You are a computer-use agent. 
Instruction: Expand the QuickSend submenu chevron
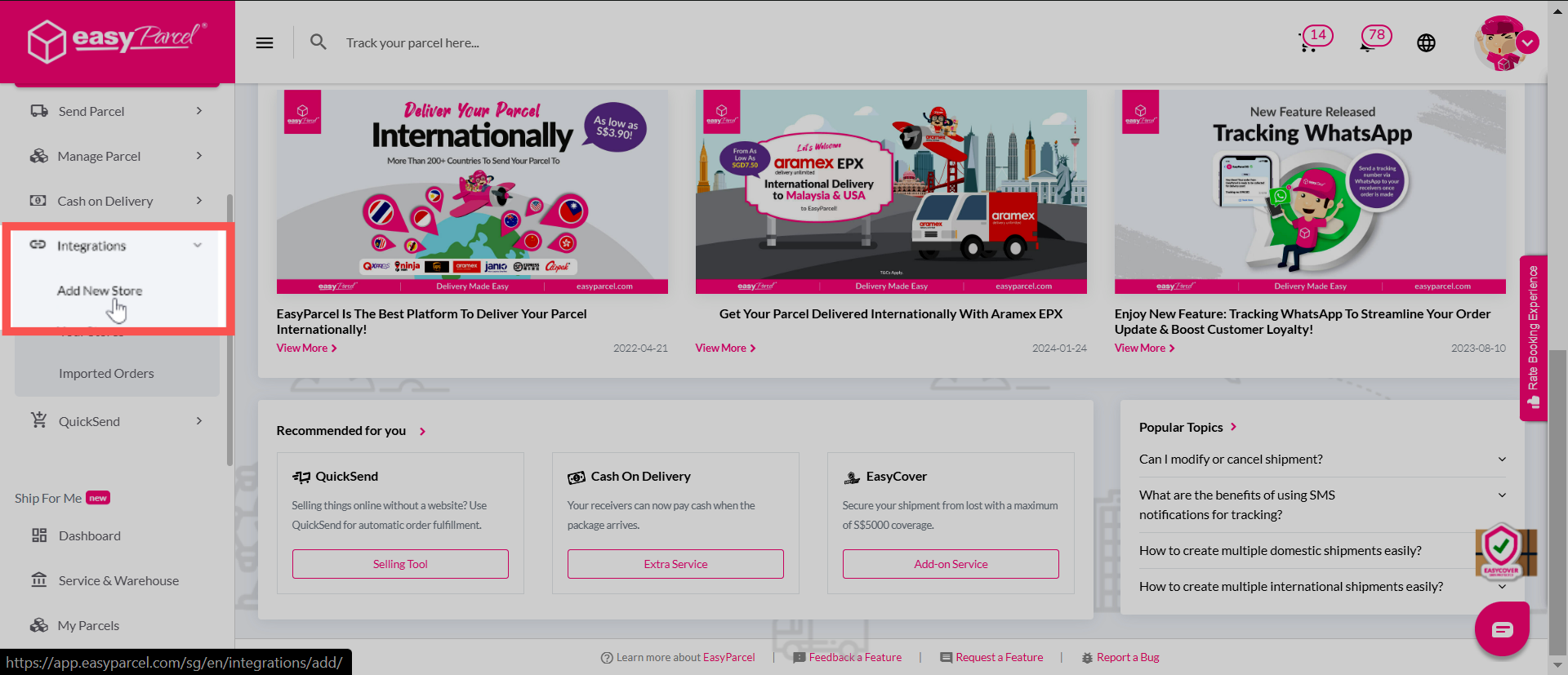click(x=199, y=421)
